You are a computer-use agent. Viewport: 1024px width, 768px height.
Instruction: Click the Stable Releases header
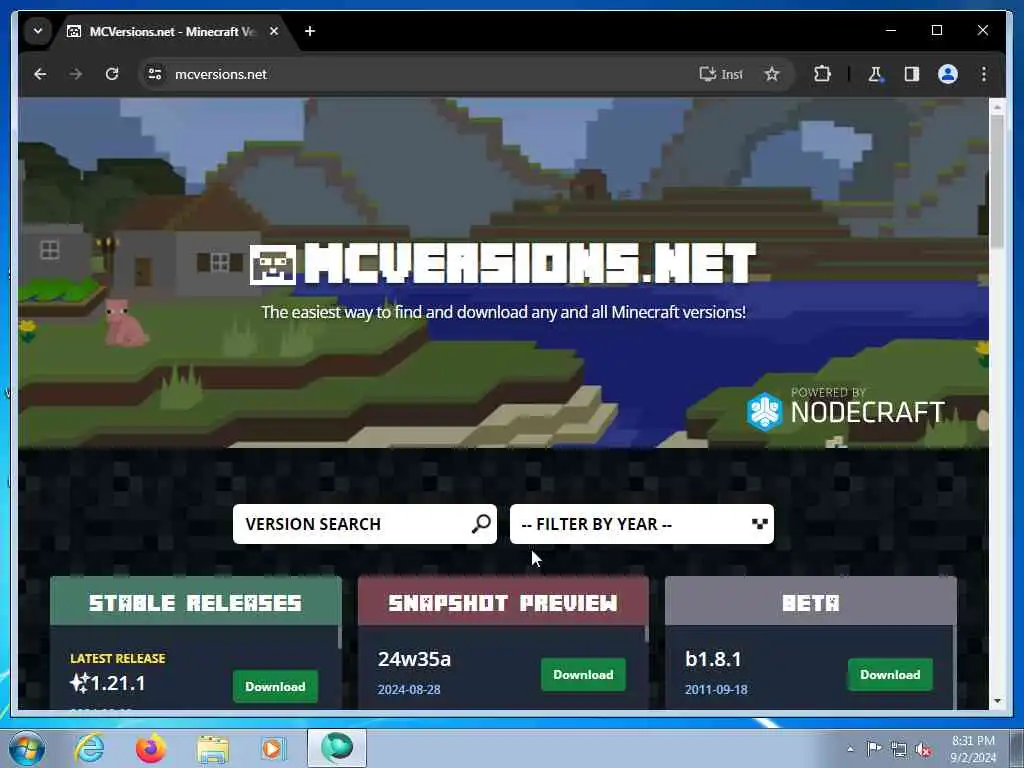click(195, 602)
